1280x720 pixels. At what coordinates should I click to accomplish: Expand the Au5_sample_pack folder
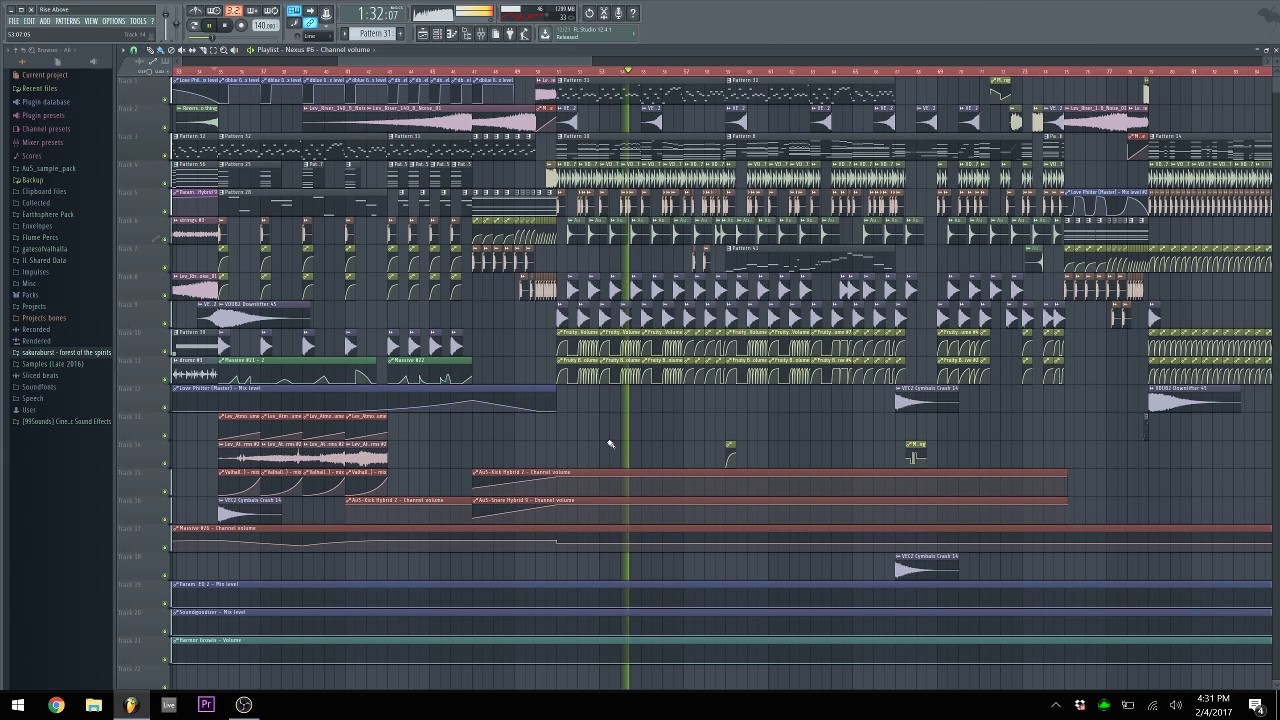(x=48, y=168)
